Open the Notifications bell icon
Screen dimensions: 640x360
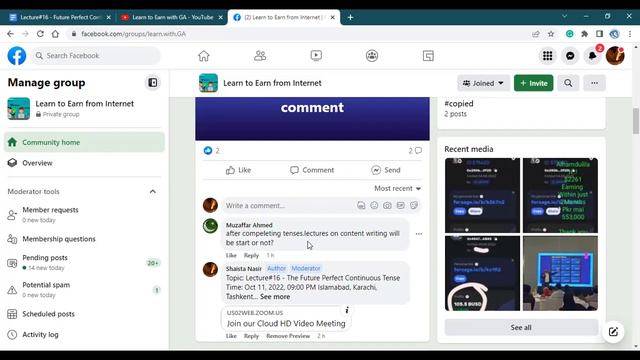click(x=593, y=56)
